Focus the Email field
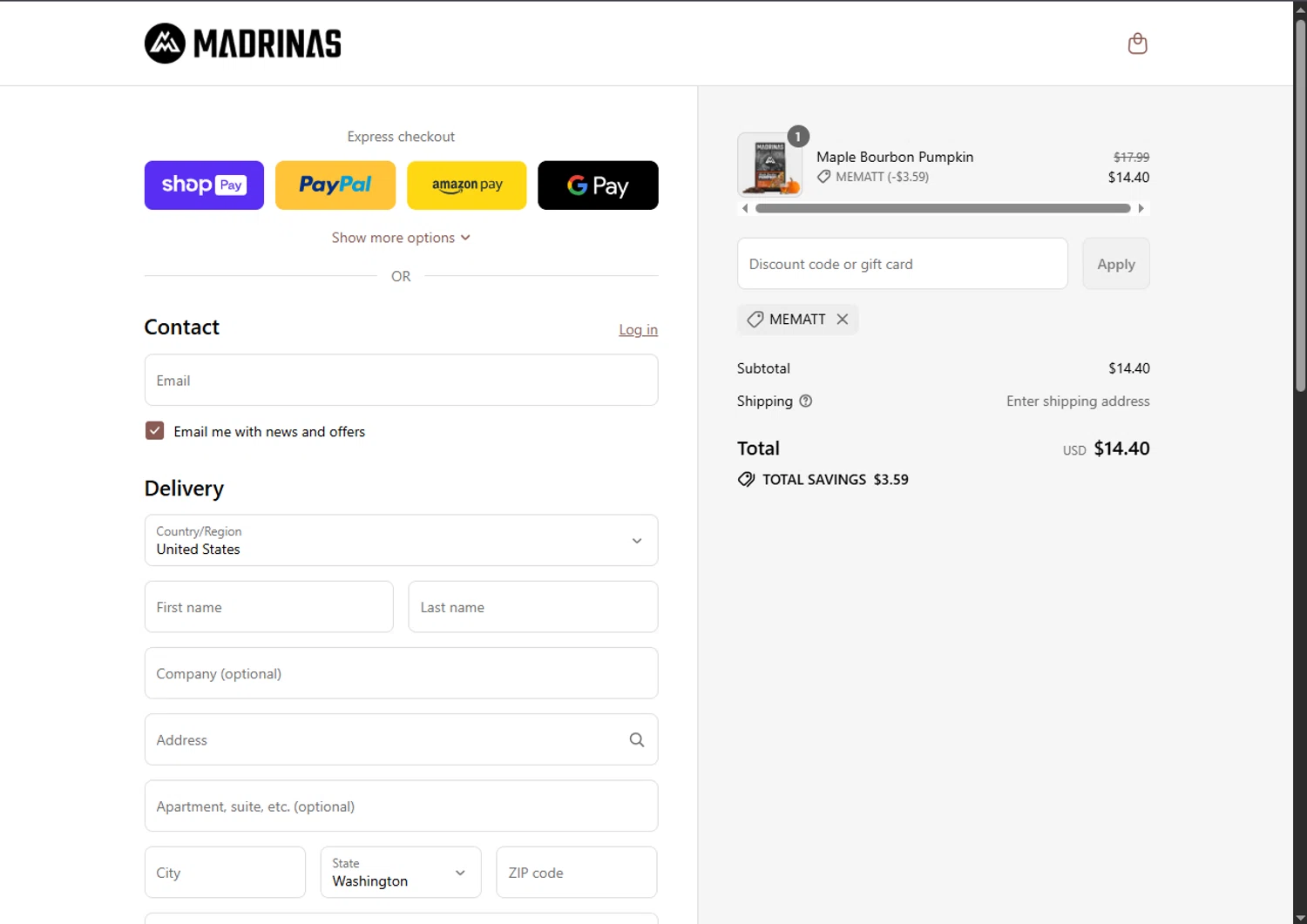Image resolution: width=1307 pixels, height=924 pixels. click(401, 380)
